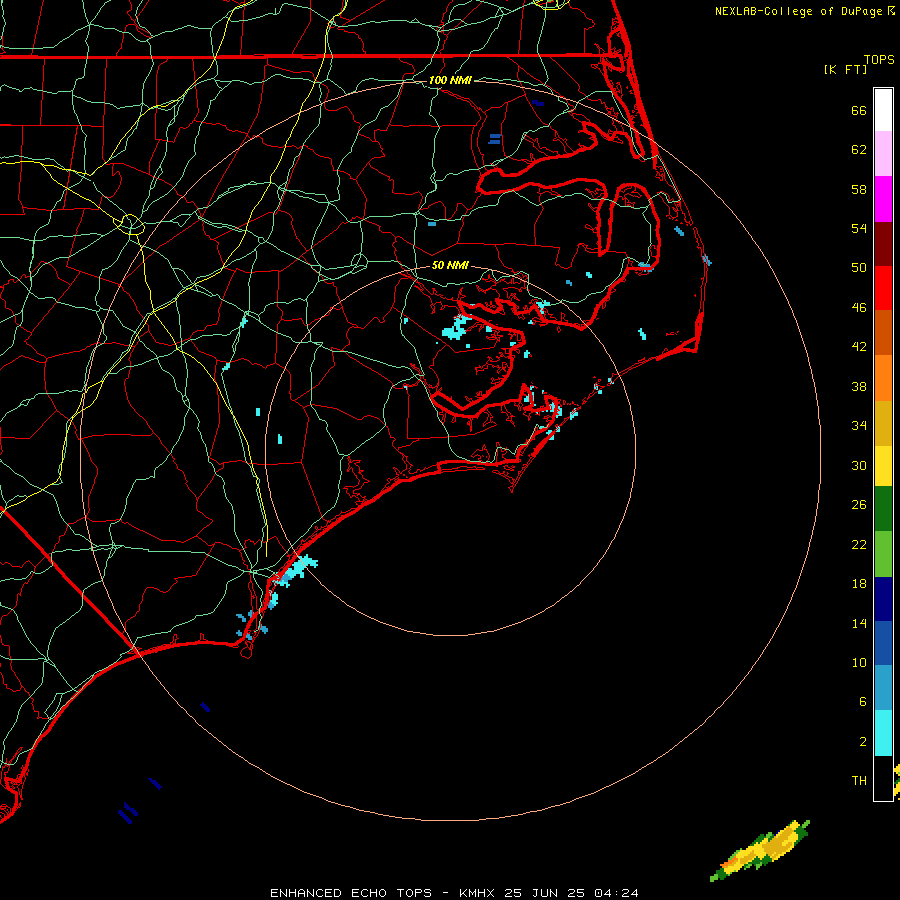Image resolution: width=900 pixels, height=900 pixels.
Task: Click the legend value 38
Action: (859, 386)
